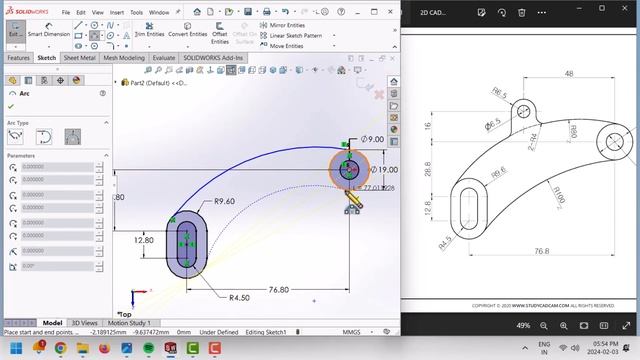Click the Undo icon
640x360 pixels.
[285, 12]
